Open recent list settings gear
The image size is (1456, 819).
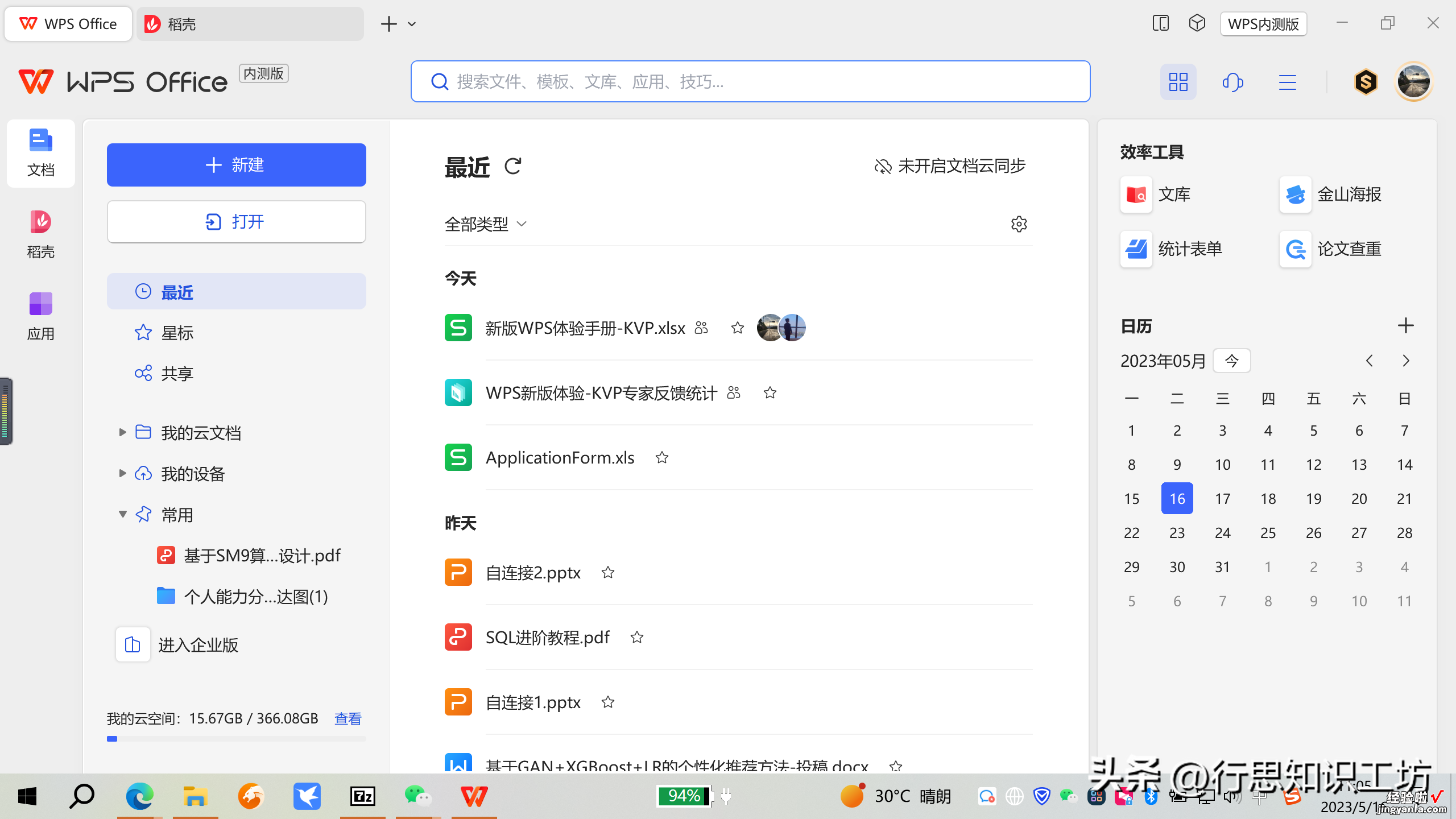[x=1019, y=224]
